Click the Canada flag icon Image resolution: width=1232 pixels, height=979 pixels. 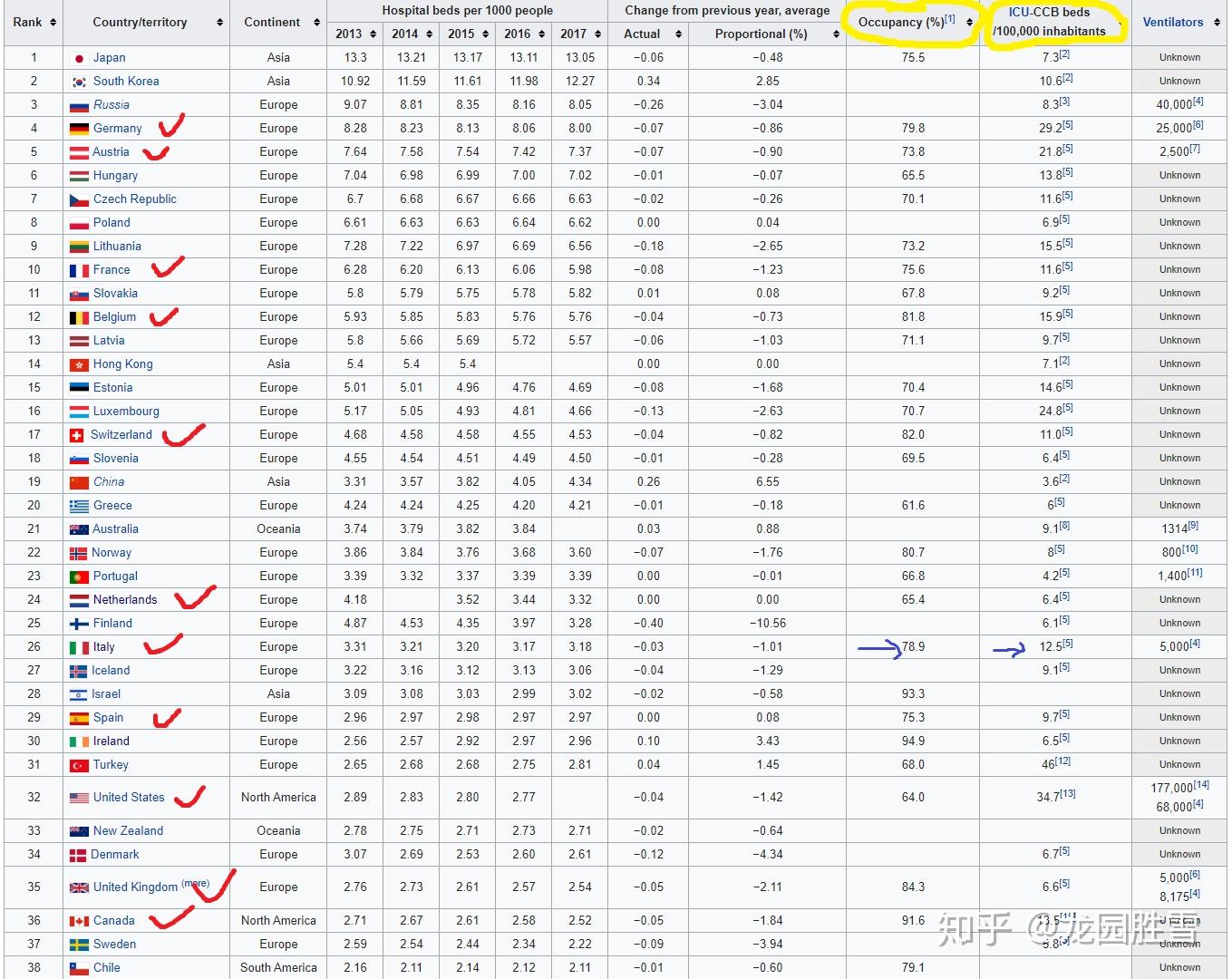(79, 921)
